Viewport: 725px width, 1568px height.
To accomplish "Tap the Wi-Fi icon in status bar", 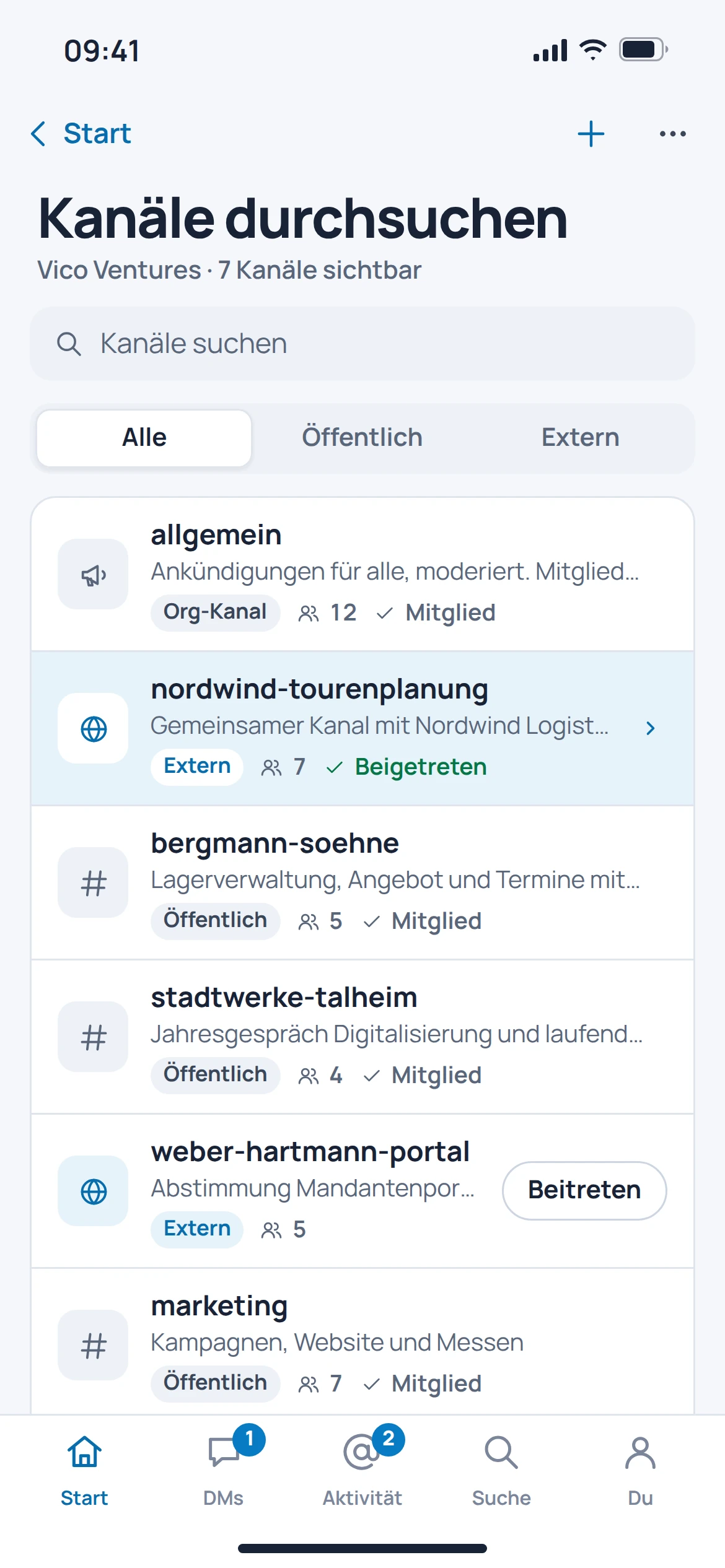I will click(593, 50).
